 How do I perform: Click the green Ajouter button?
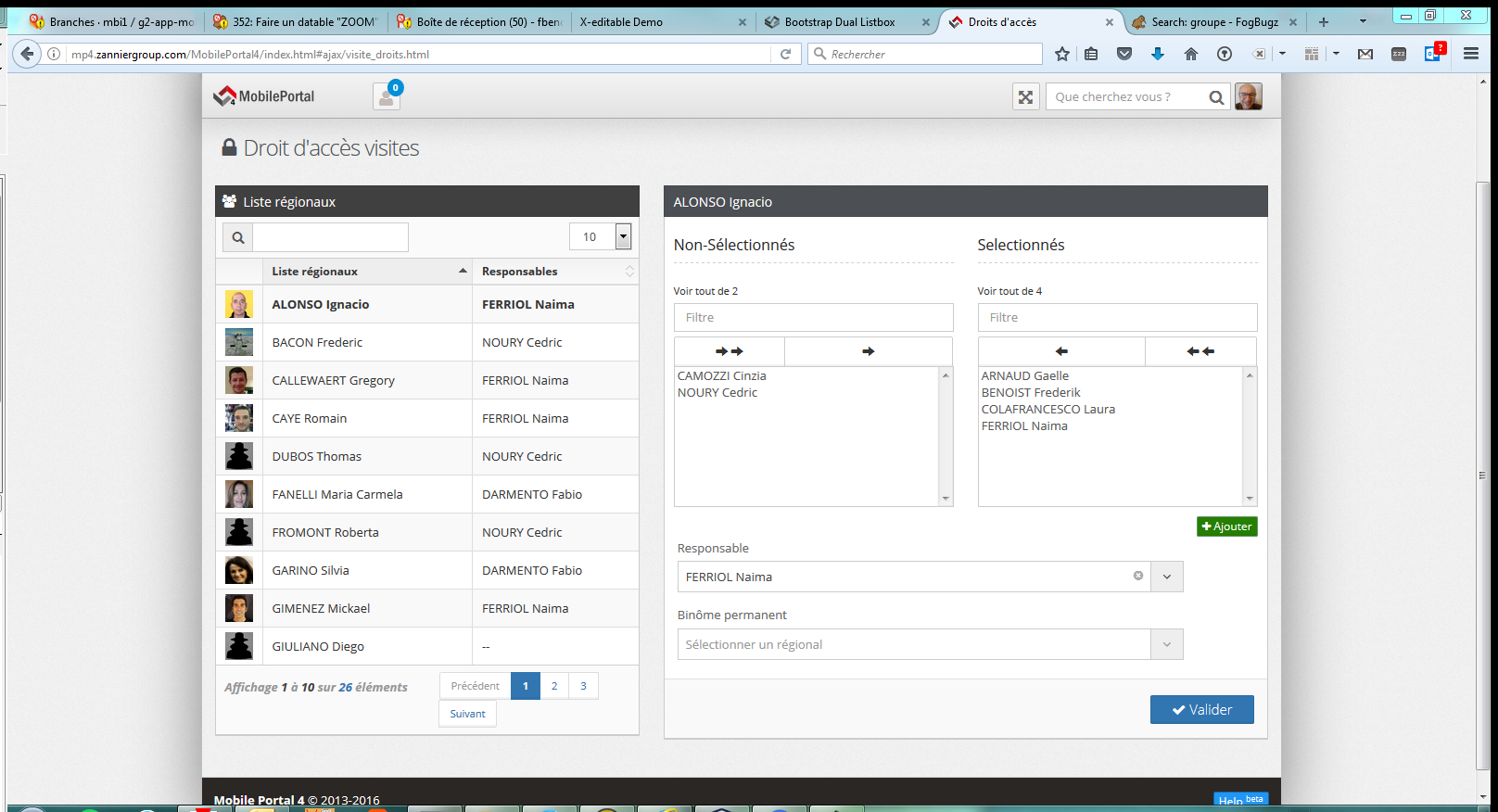tap(1226, 527)
